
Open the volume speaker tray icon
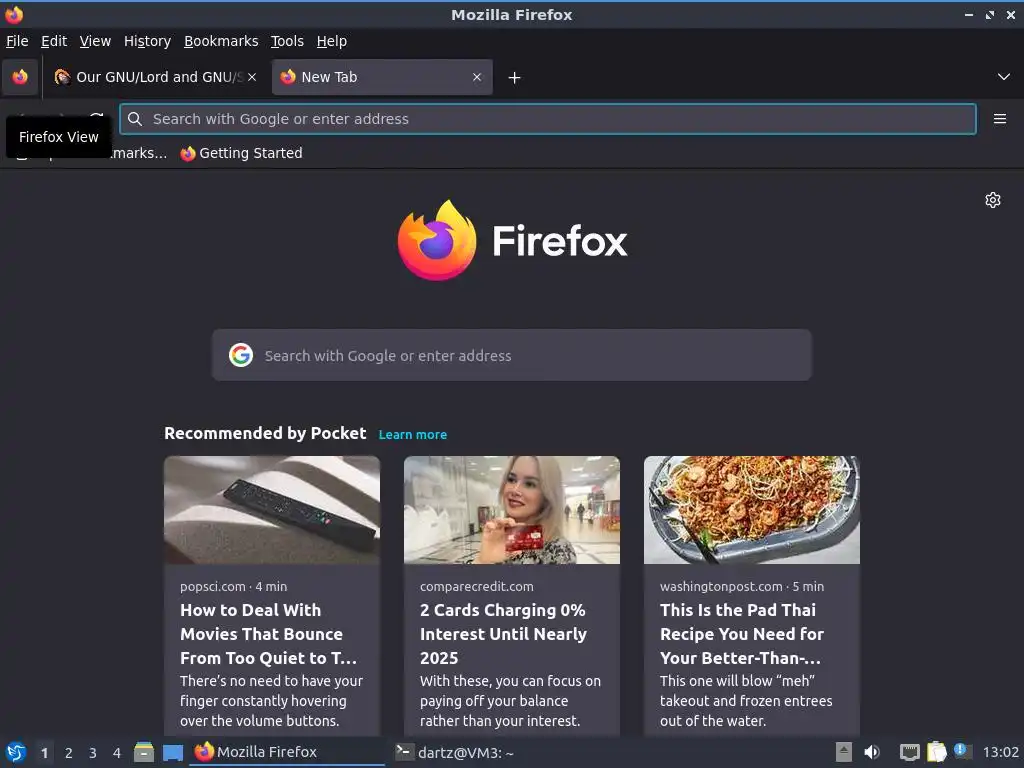pyautogui.click(x=872, y=752)
